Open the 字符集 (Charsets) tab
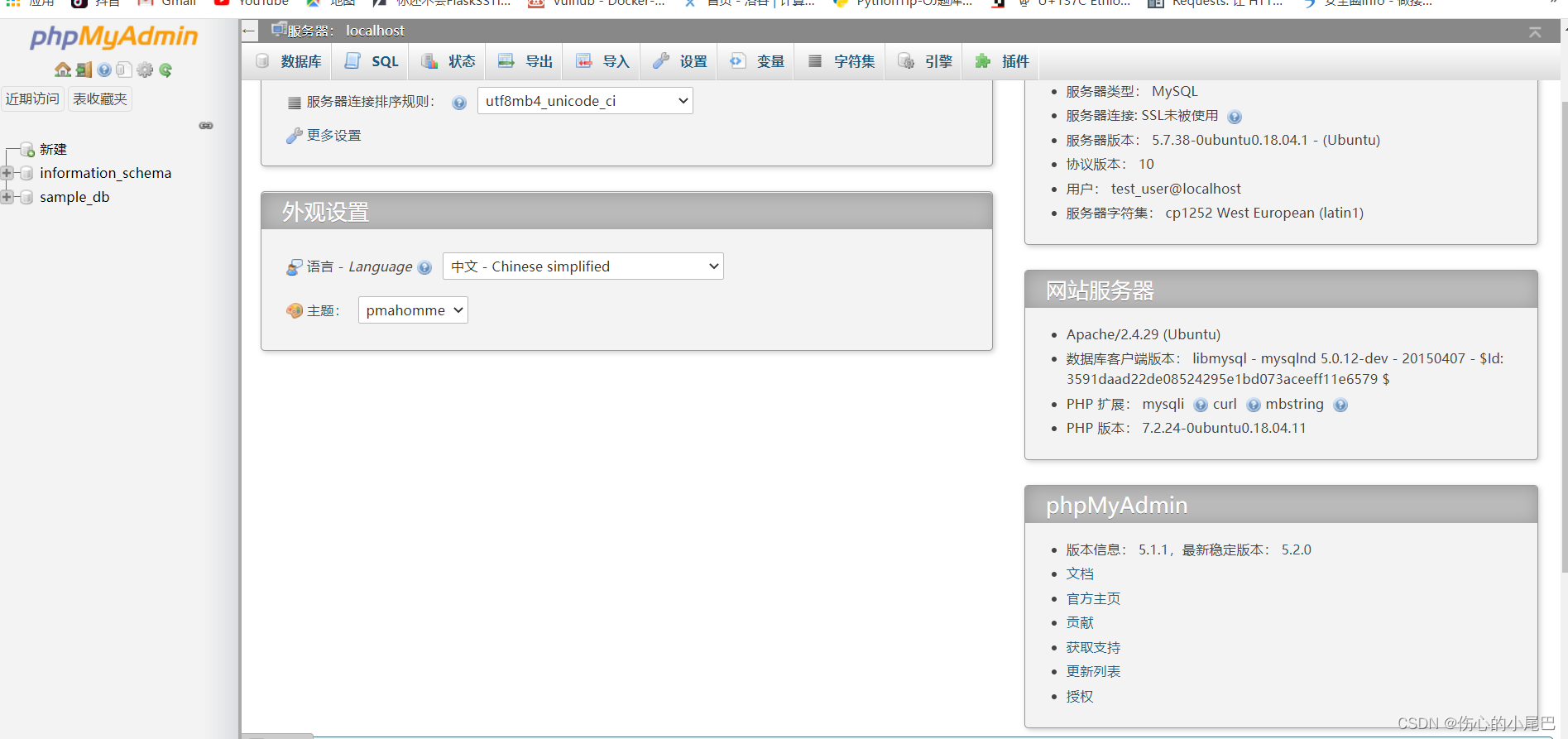Viewport: 1568px width, 739px height. (841, 61)
